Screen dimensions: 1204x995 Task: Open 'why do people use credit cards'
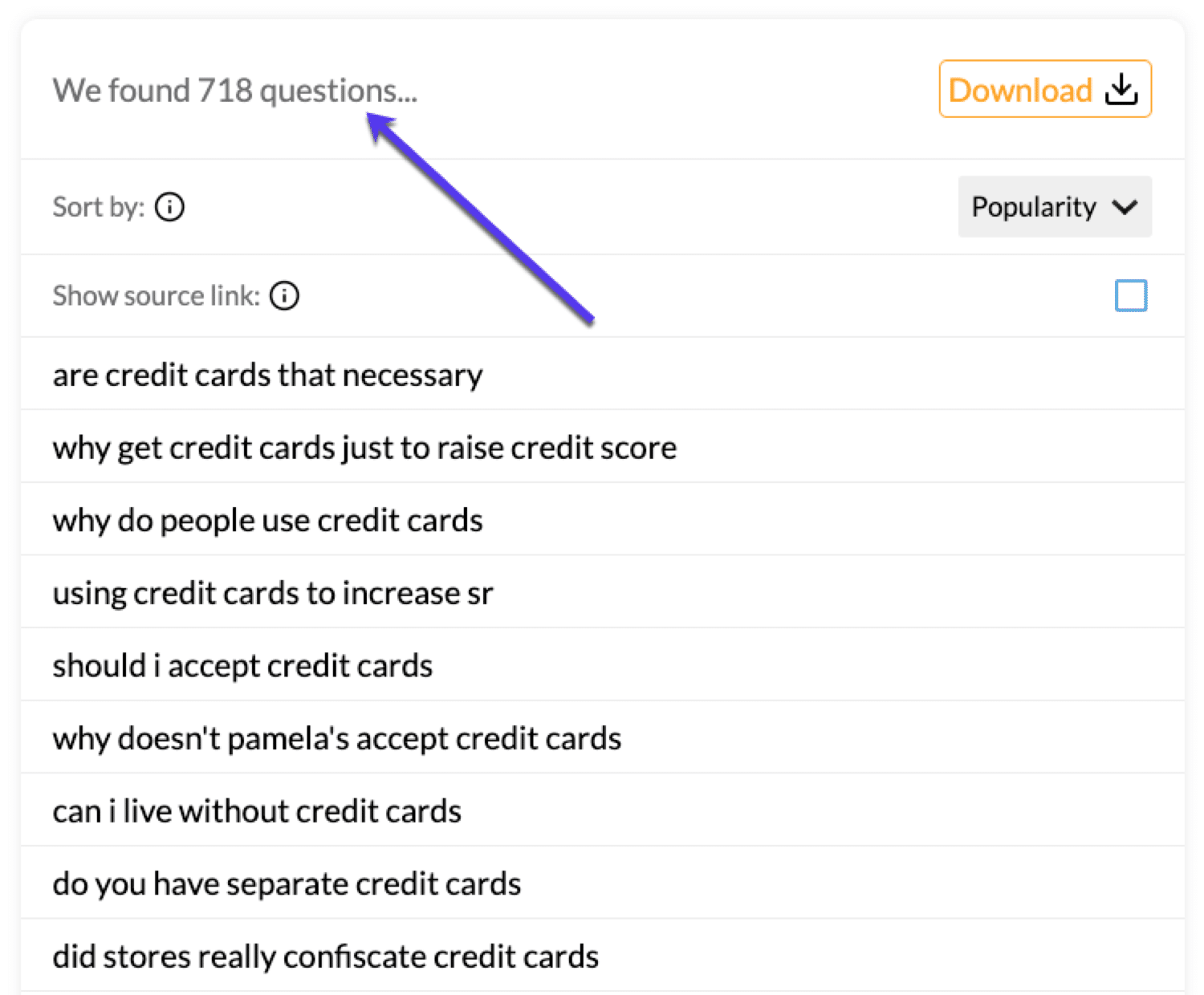(x=267, y=520)
